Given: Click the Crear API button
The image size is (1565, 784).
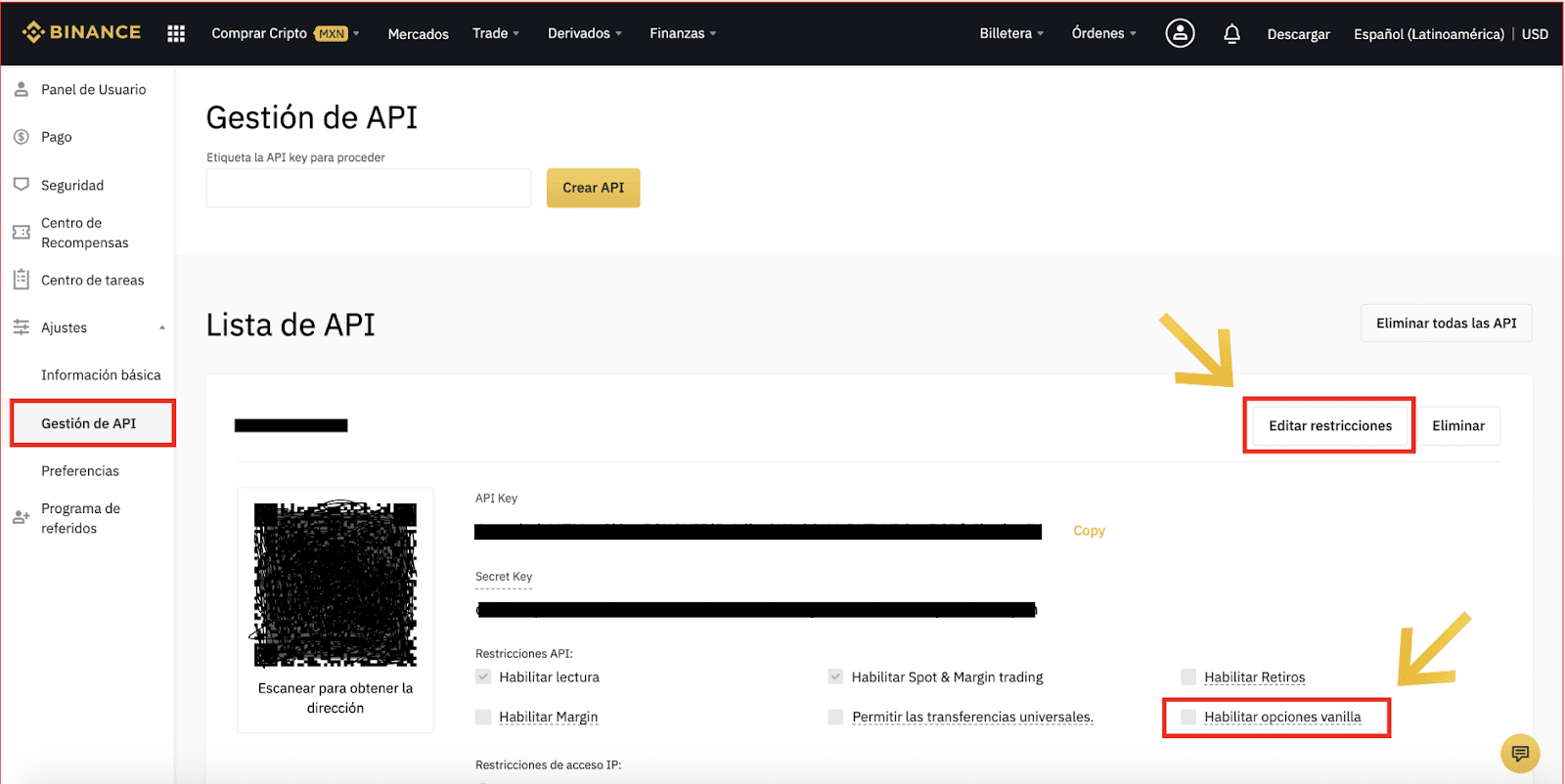Looking at the screenshot, I should [x=593, y=188].
